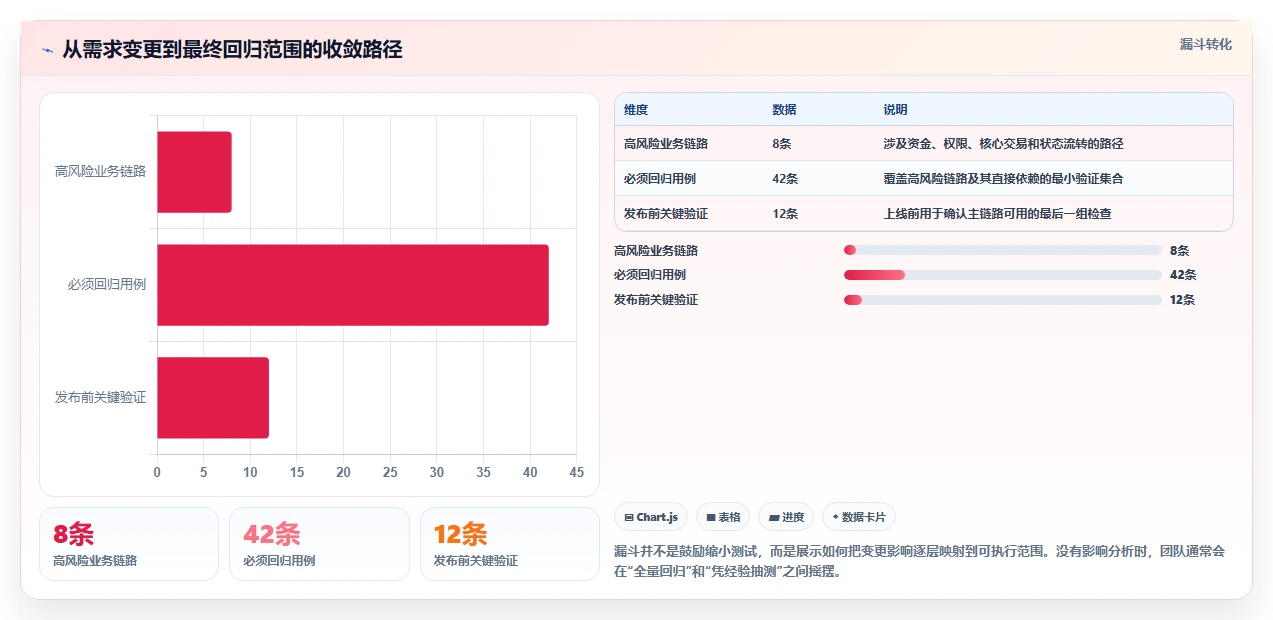1273x620 pixels.
Task: Click the page title 从需求变更到最终回归范围的收敛路径
Action: click(x=232, y=49)
